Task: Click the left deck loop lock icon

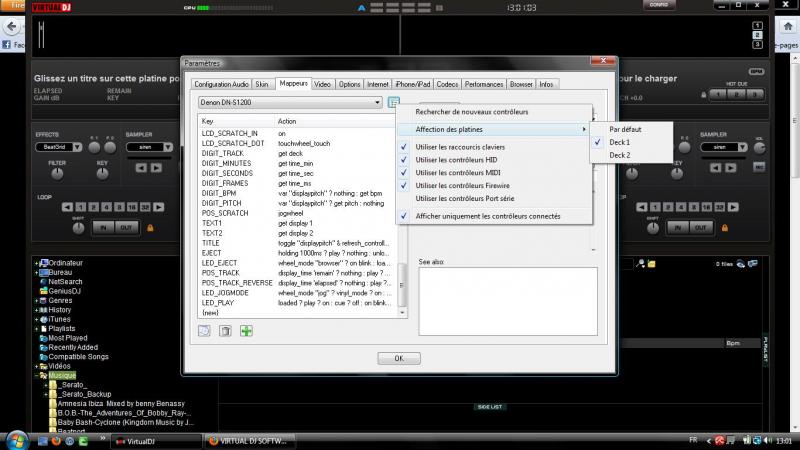Action: 149,227
